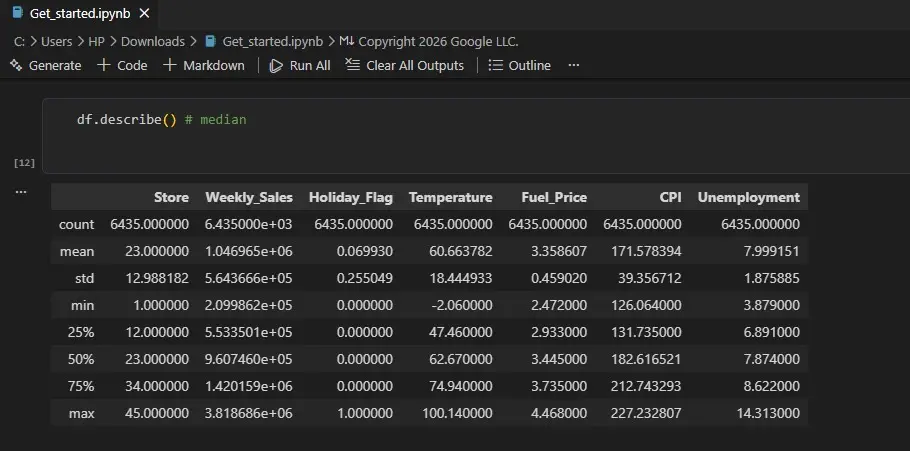Open the toolbar more actions ellipsis
This screenshot has height=451, width=910.
tap(573, 65)
